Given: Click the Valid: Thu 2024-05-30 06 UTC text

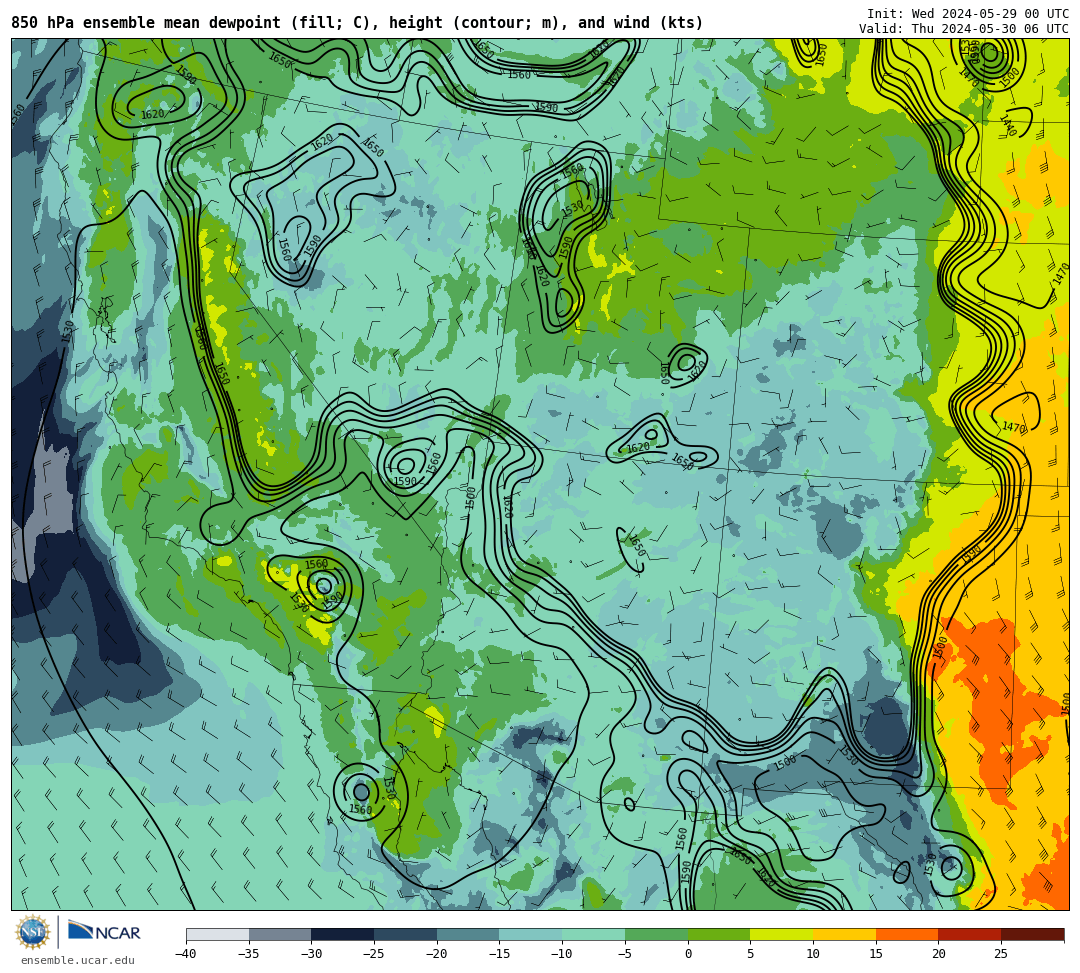Looking at the screenshot, I should 964,29.
